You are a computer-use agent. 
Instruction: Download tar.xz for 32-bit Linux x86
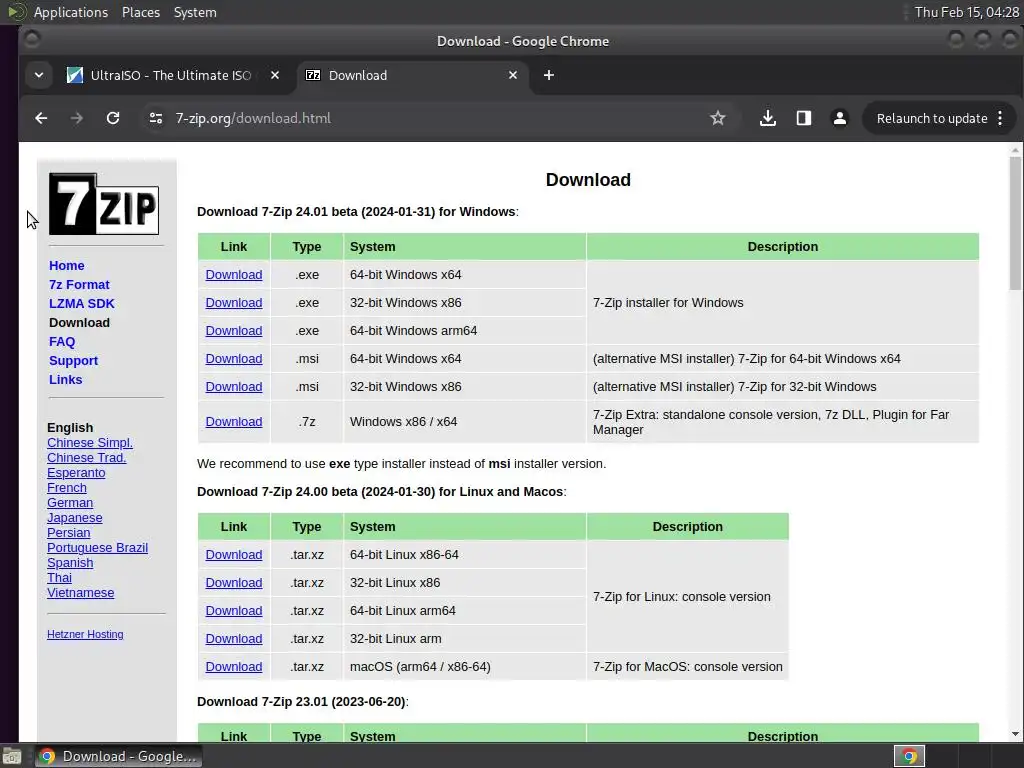point(234,583)
